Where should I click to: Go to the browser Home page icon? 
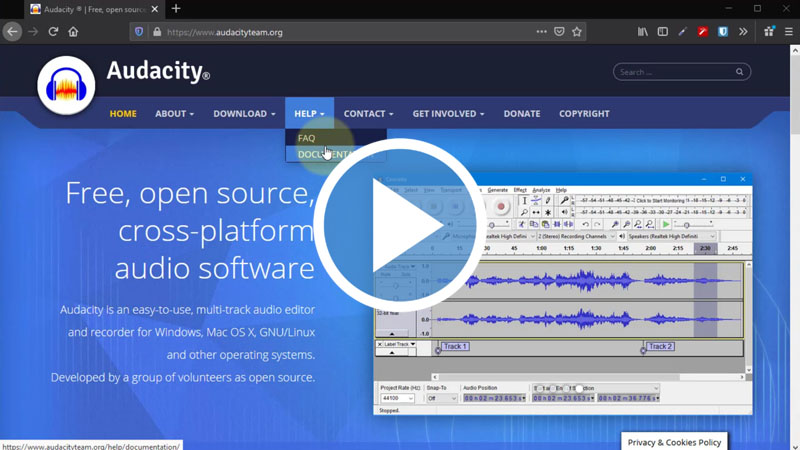point(73,32)
